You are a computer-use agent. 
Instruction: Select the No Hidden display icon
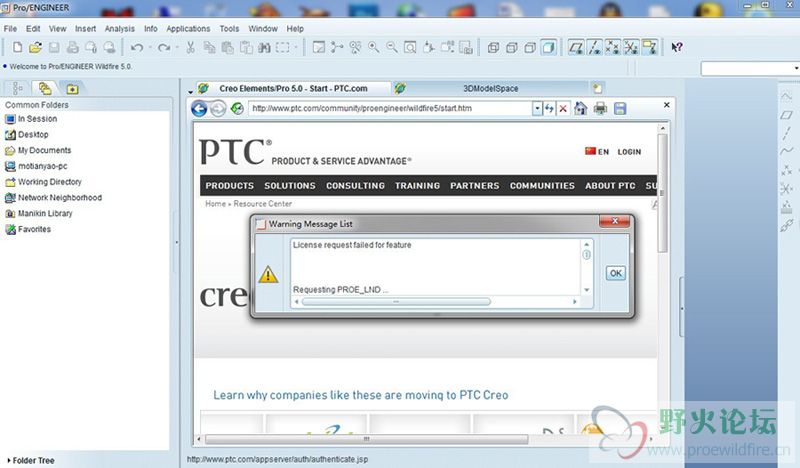(530, 47)
